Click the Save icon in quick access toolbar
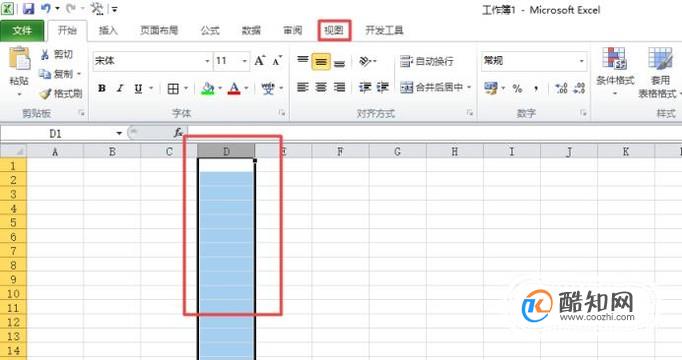The width and height of the screenshot is (682, 360). click(x=28, y=9)
